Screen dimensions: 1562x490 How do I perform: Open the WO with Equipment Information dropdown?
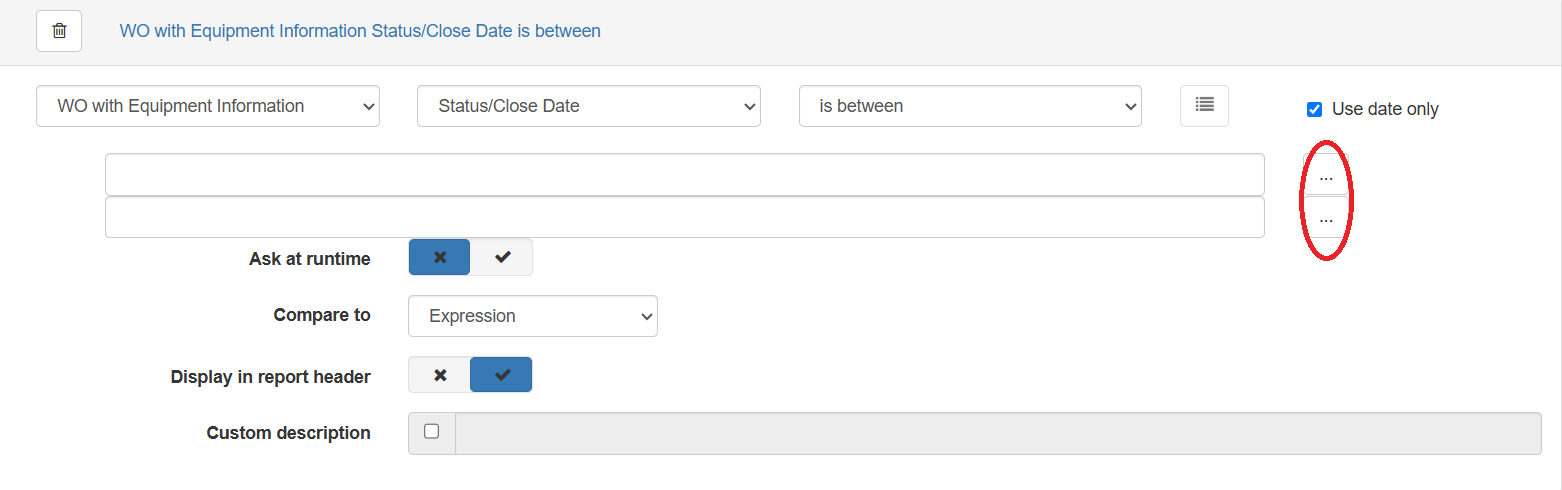[x=208, y=106]
